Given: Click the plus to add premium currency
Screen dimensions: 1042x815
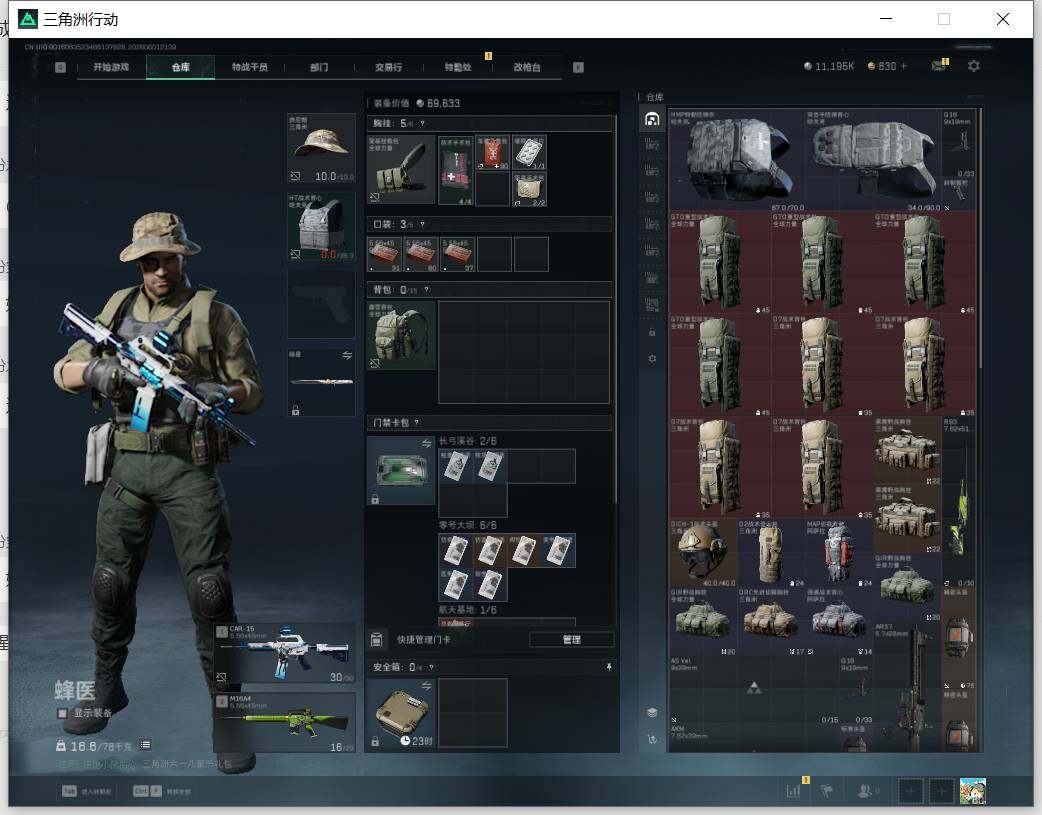Looking at the screenshot, I should point(903,66).
